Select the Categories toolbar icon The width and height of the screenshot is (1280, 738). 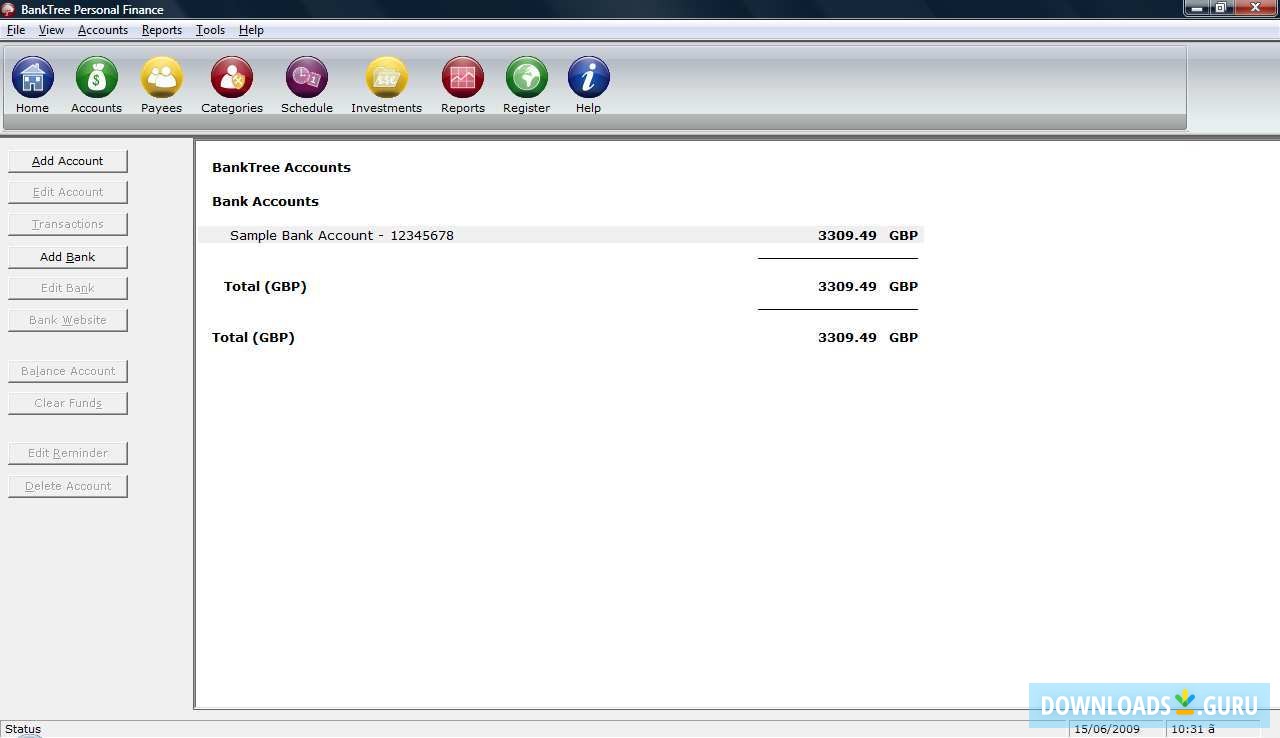[232, 77]
